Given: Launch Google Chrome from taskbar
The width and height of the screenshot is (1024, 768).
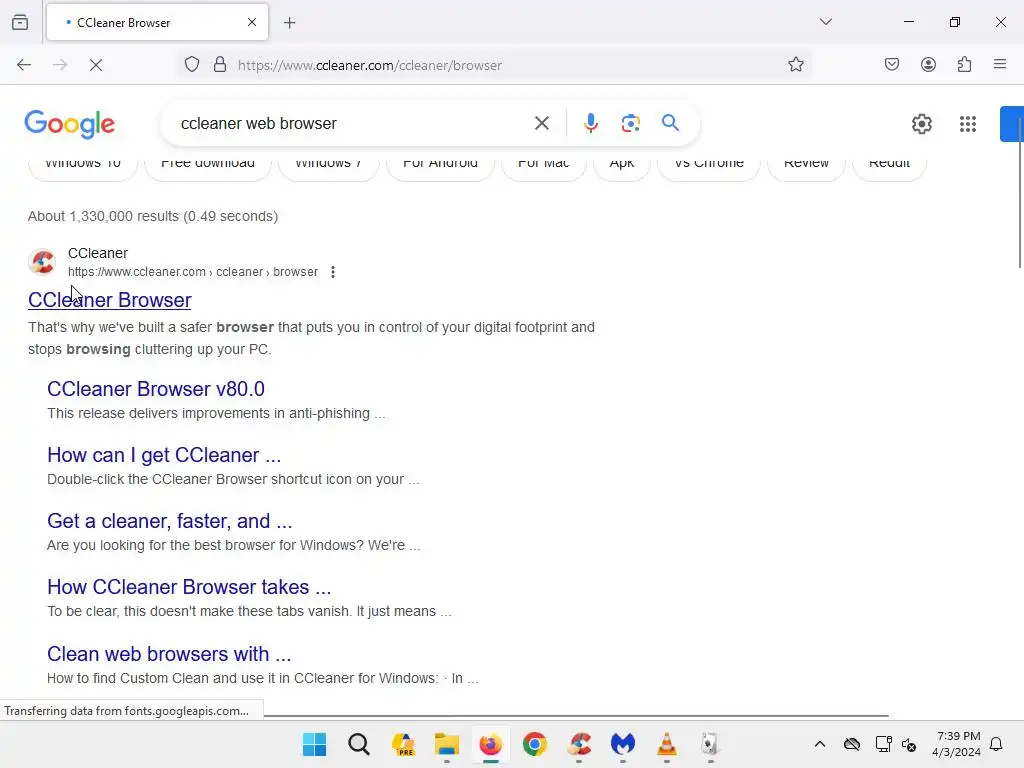Looking at the screenshot, I should click(534, 744).
